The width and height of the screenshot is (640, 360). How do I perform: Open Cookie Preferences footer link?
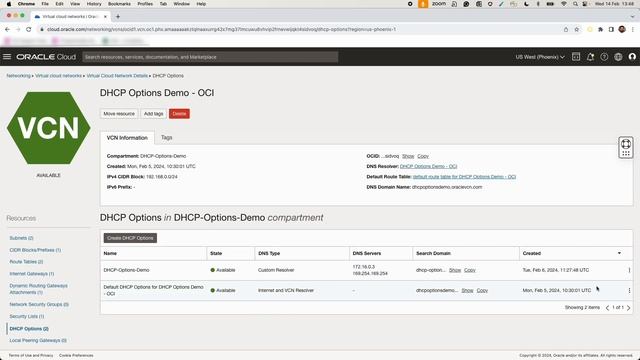76,356
